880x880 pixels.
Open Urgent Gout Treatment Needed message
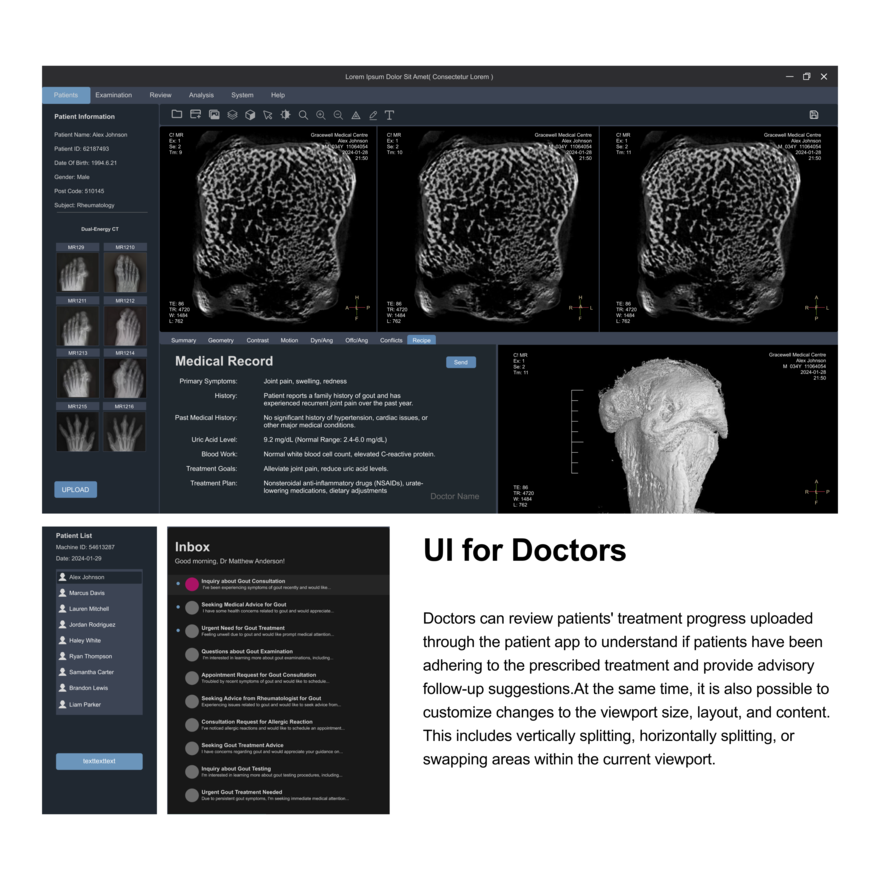[278, 795]
